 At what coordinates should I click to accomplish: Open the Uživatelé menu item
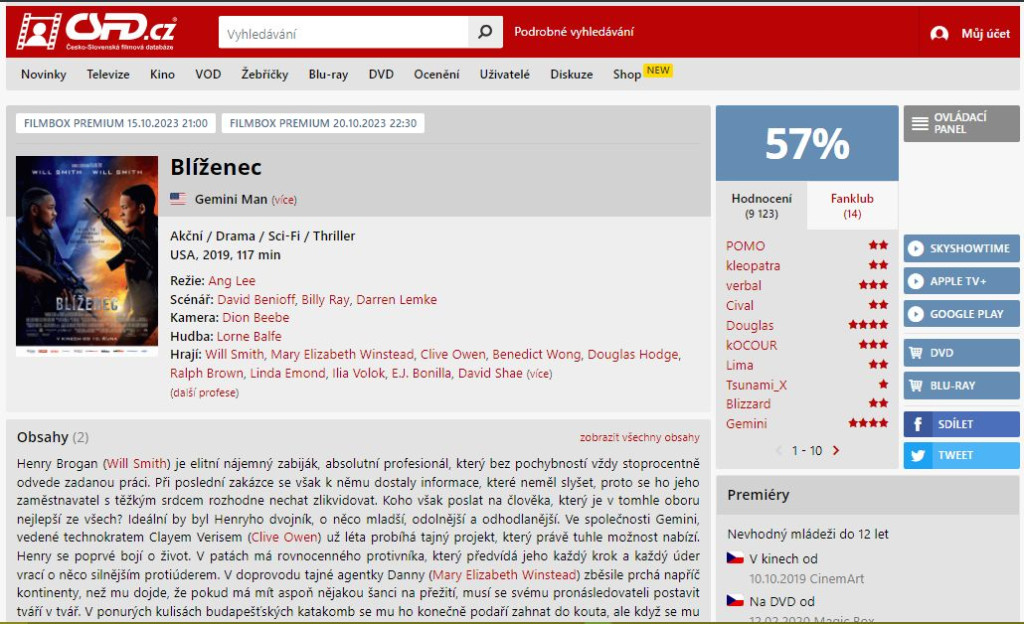pyautogui.click(x=504, y=74)
